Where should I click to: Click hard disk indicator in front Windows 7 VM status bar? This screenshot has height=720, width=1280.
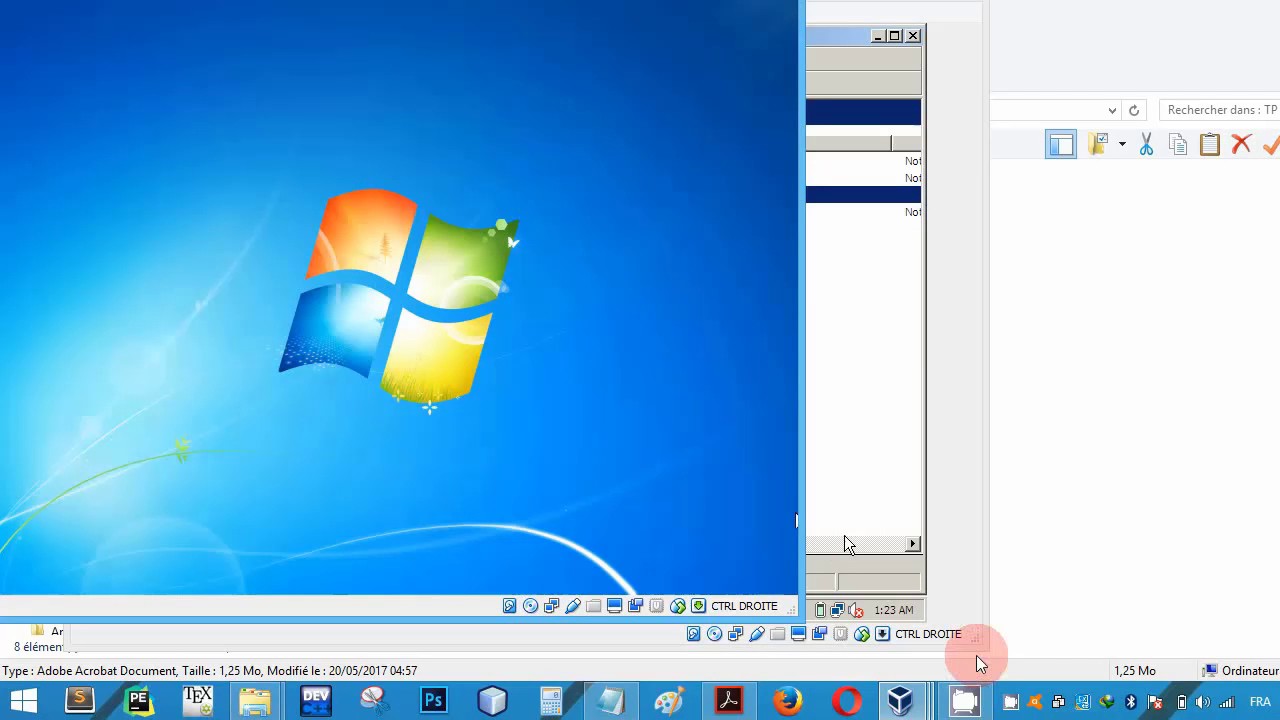[510, 606]
